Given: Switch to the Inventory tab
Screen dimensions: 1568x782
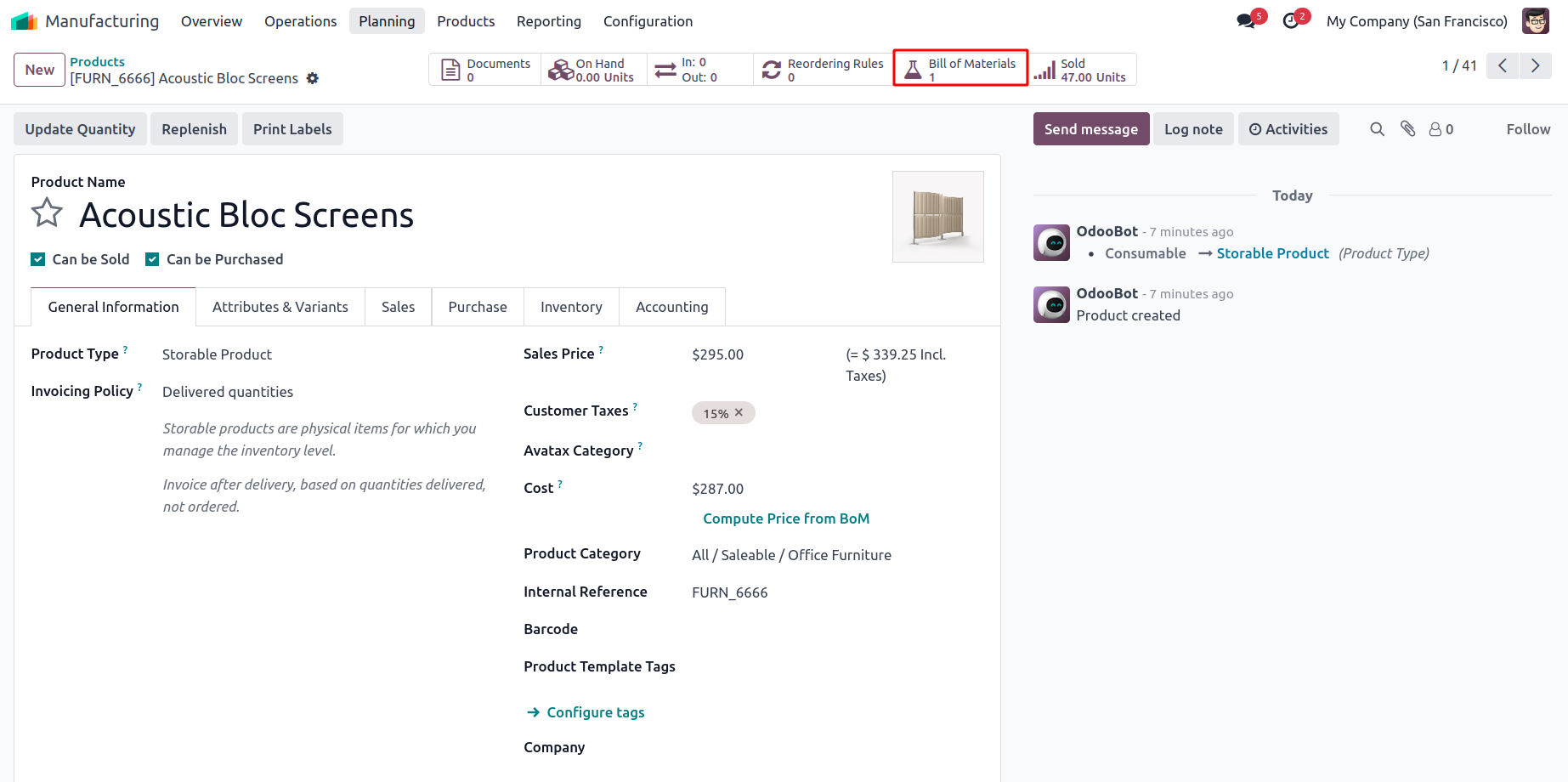Looking at the screenshot, I should tap(571, 307).
